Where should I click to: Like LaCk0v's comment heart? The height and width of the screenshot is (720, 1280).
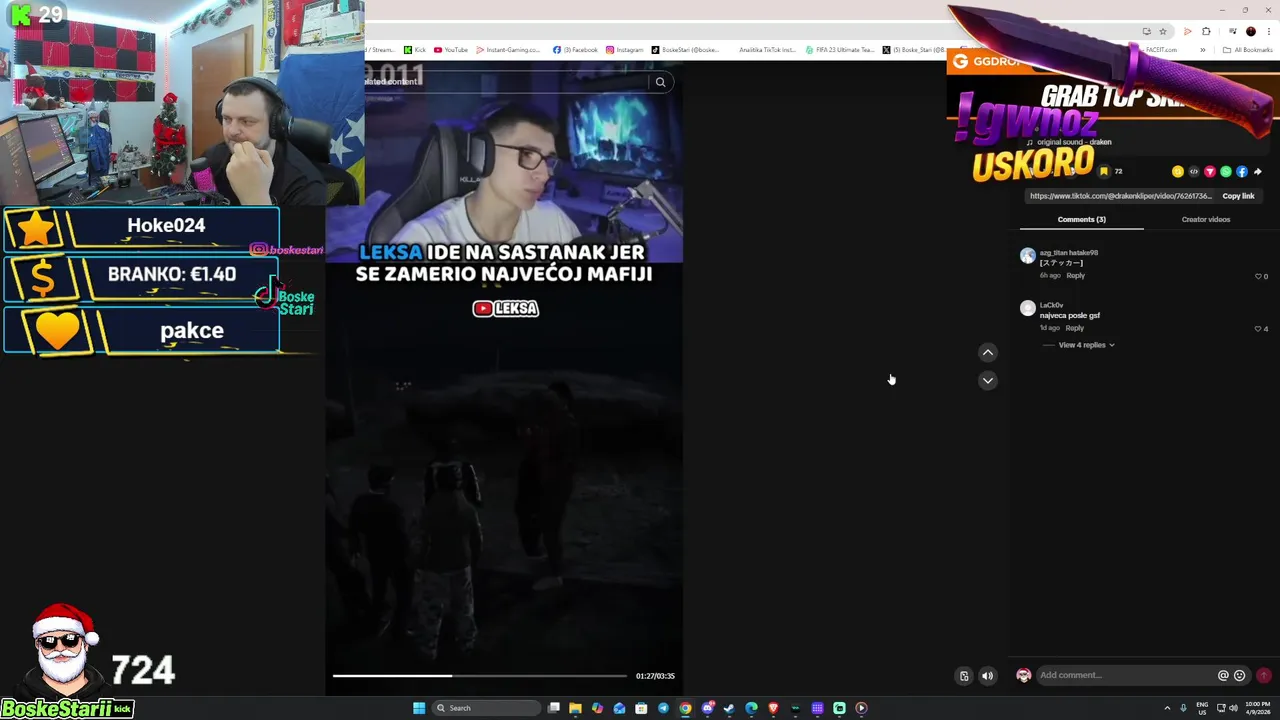tap(1259, 328)
